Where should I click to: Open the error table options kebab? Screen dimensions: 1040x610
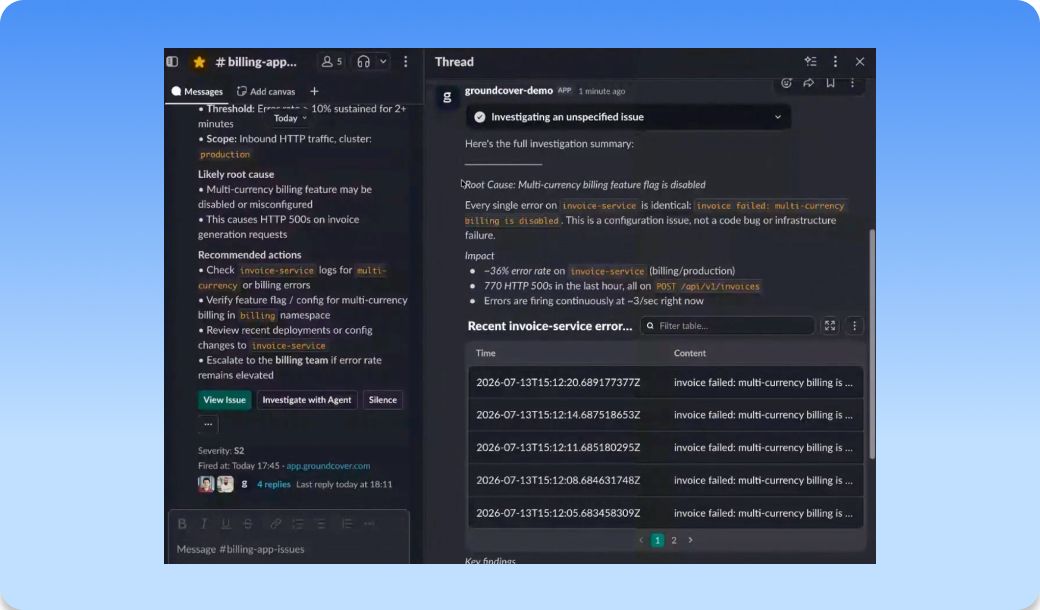pos(854,326)
